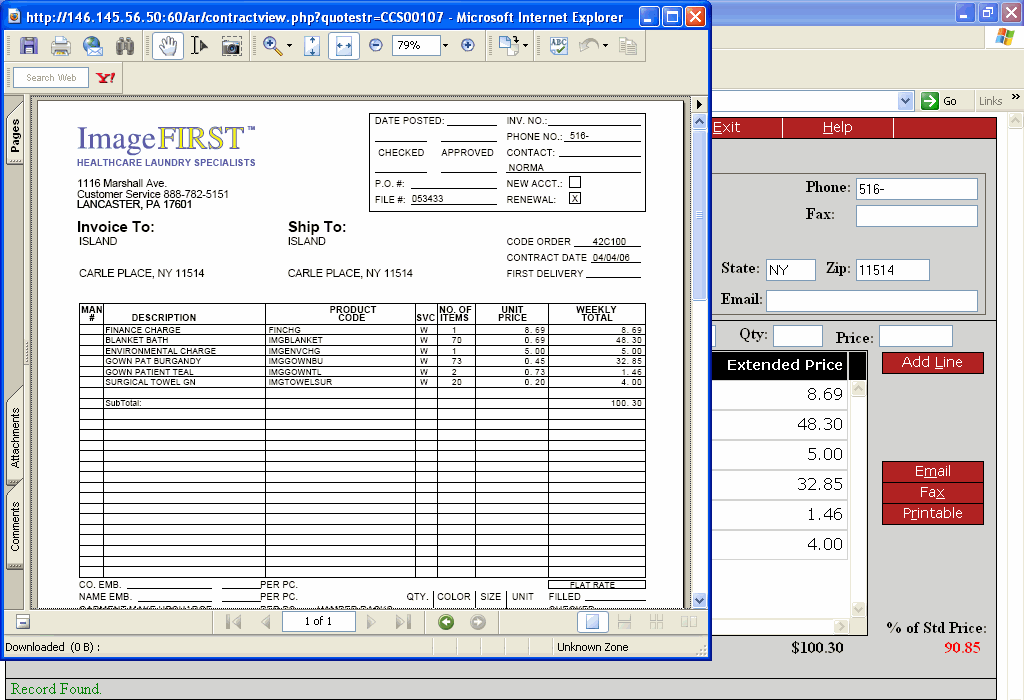Image resolution: width=1024 pixels, height=700 pixels.
Task: Click the Email button
Action: pos(933,471)
